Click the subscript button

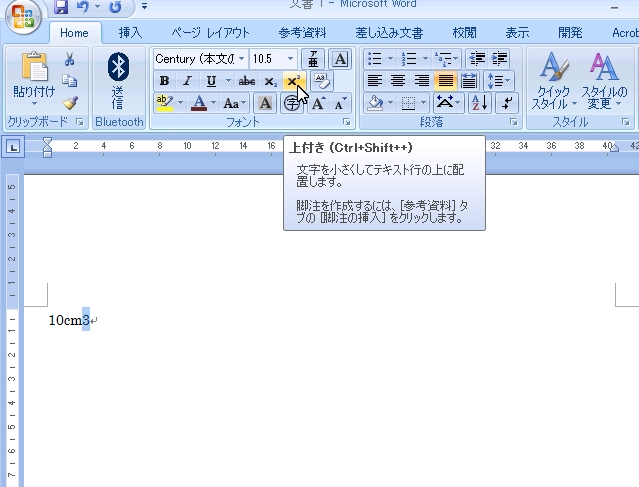click(270, 81)
